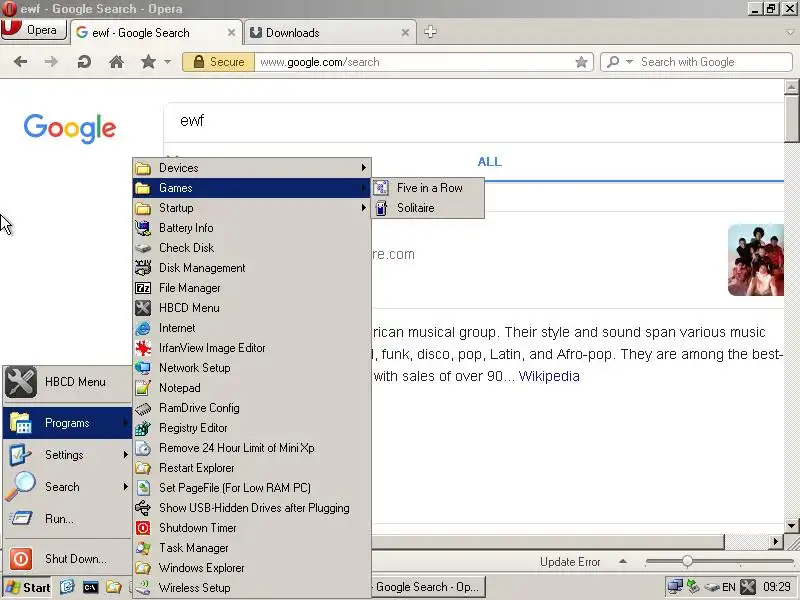Expand the Startup folder submenu
Viewport: 800px width, 600px height.
[252, 208]
